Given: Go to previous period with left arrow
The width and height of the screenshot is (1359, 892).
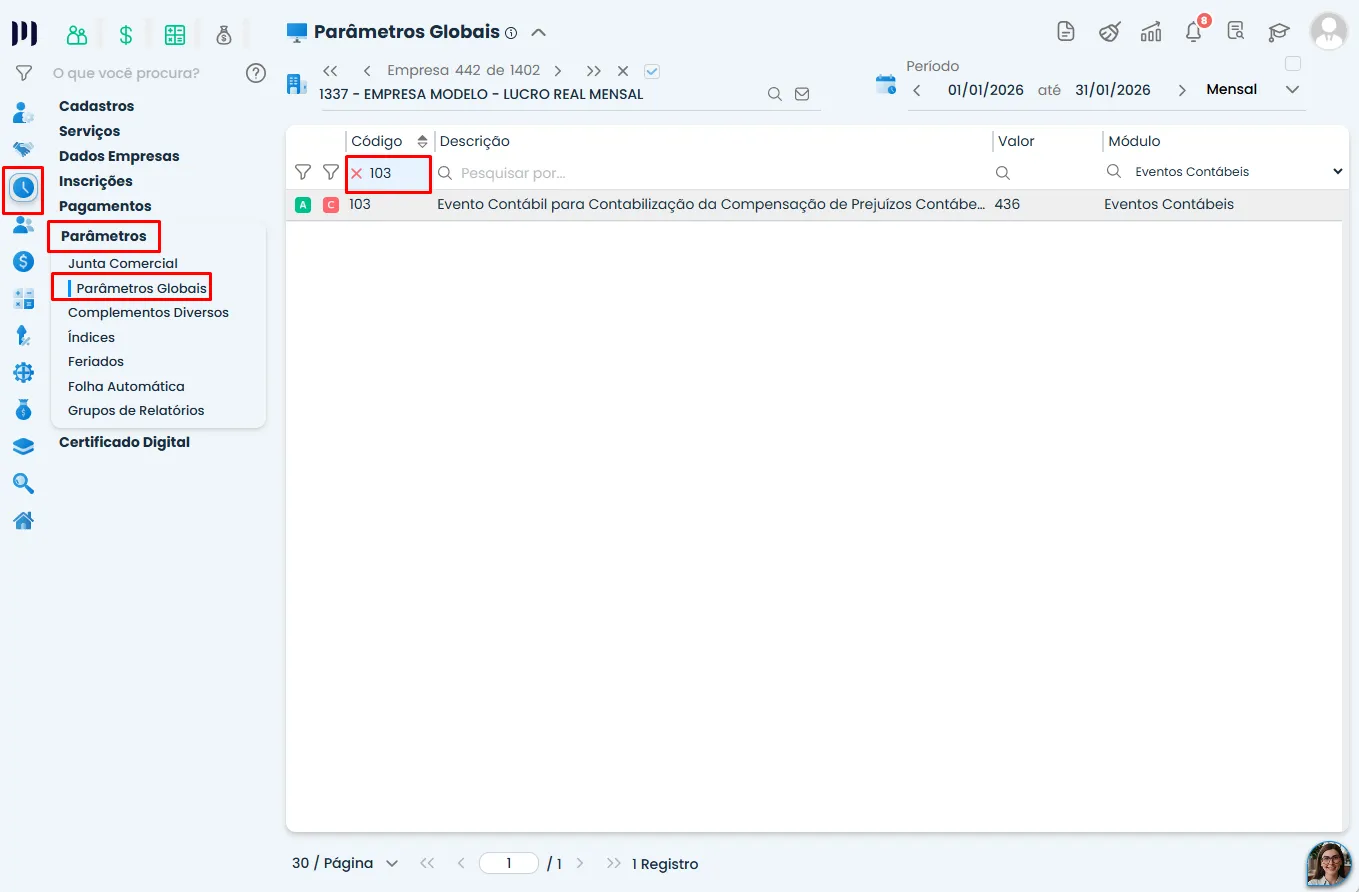Looking at the screenshot, I should coord(917,90).
